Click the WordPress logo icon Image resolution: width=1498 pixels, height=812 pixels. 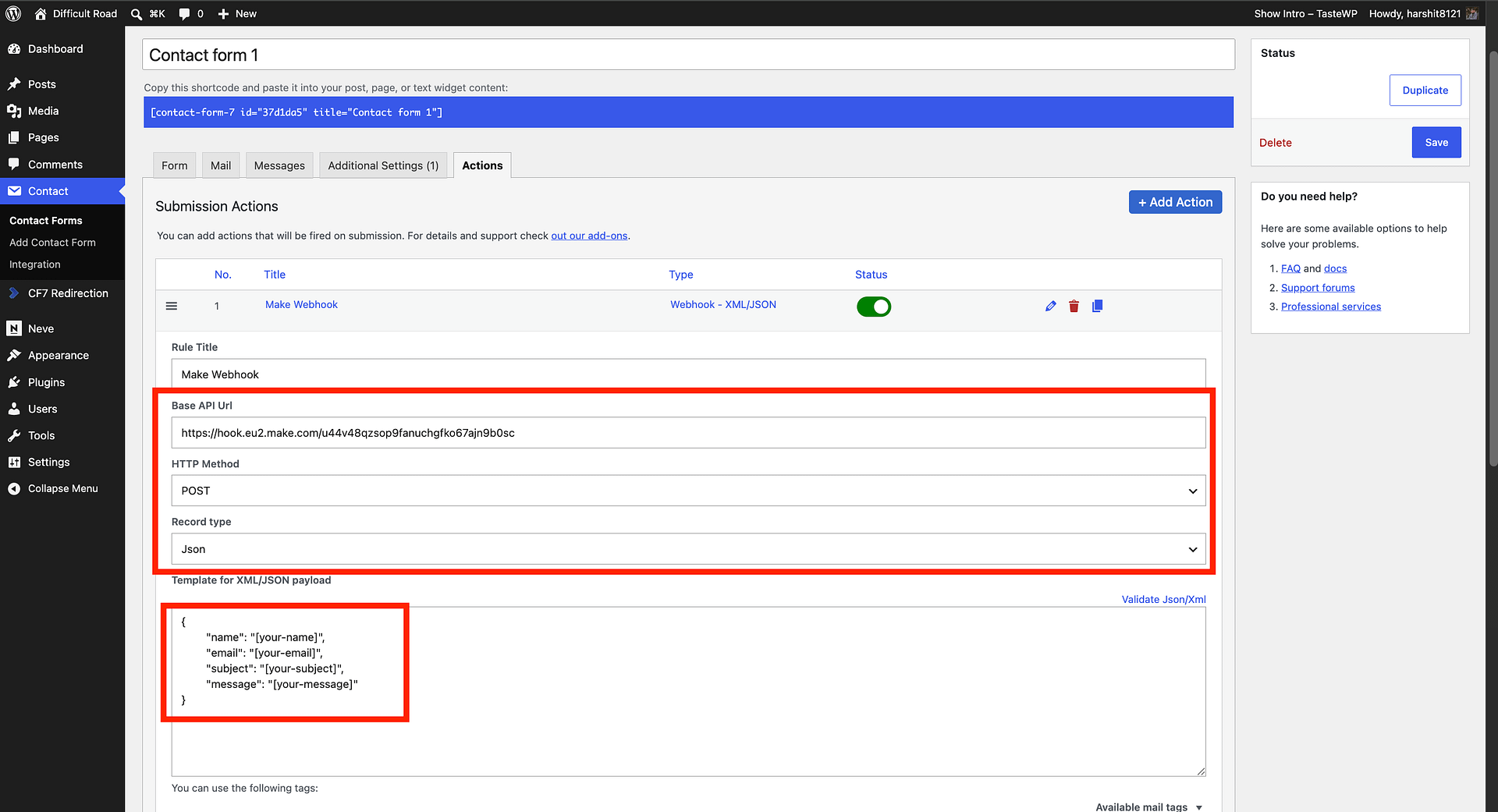[13, 13]
